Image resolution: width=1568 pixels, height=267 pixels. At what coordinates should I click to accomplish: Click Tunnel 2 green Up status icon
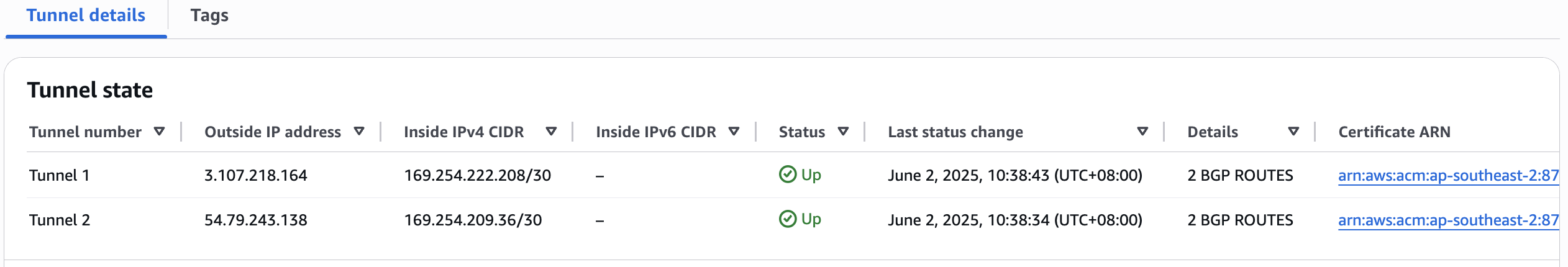pos(787,219)
